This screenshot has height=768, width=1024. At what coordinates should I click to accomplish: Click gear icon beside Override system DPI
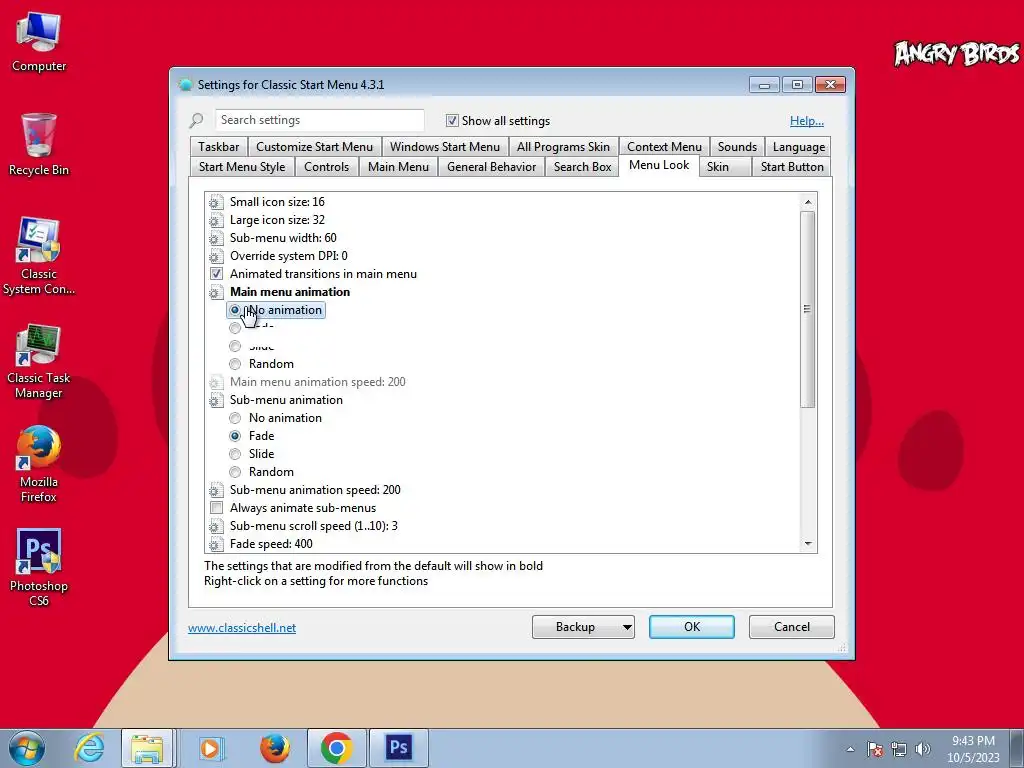click(216, 257)
